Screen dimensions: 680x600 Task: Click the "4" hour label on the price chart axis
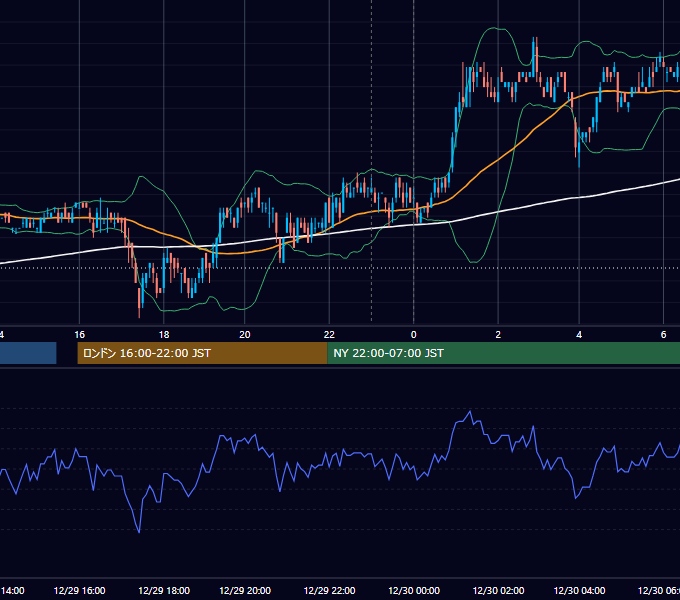click(579, 335)
